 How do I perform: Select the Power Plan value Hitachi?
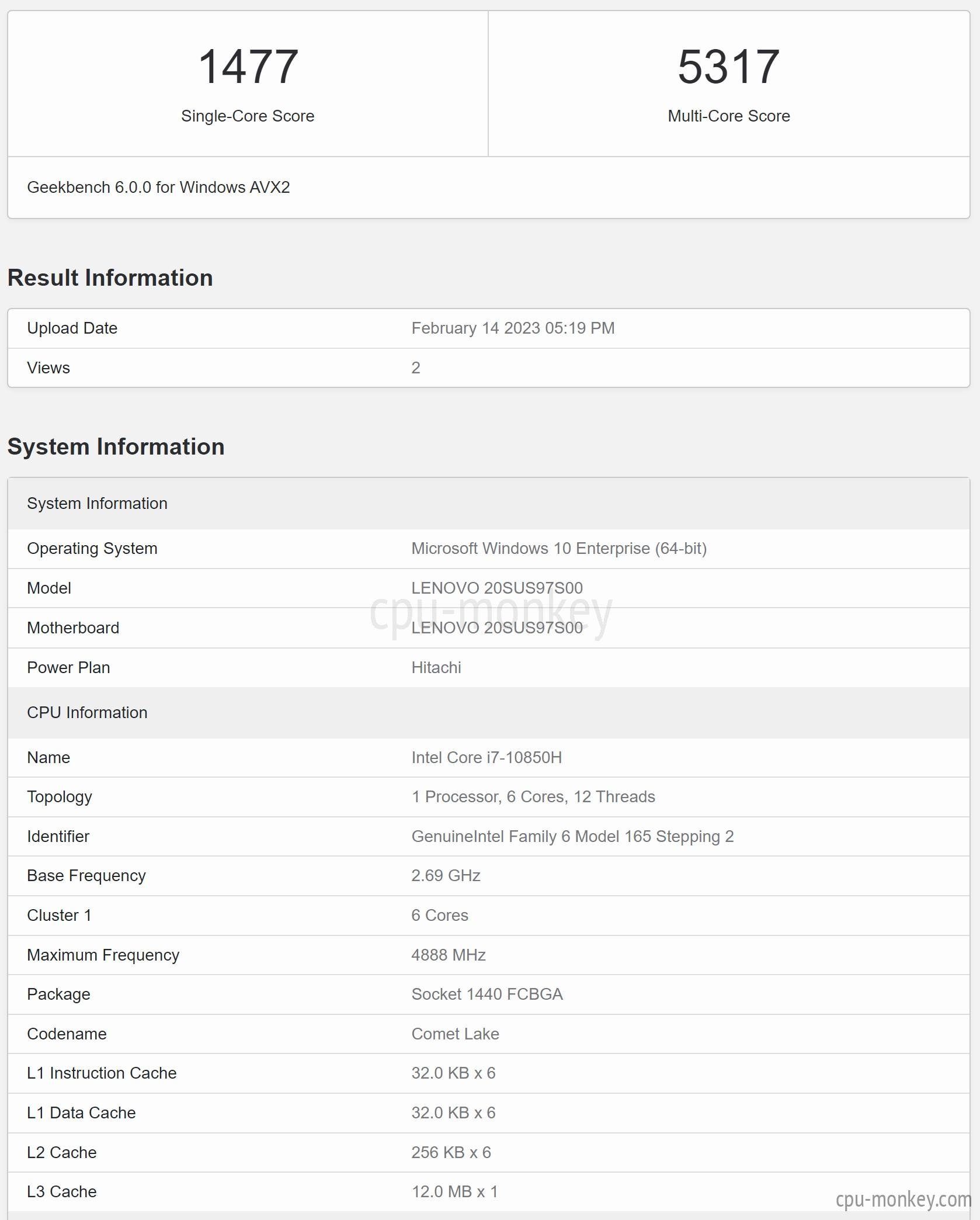(436, 667)
